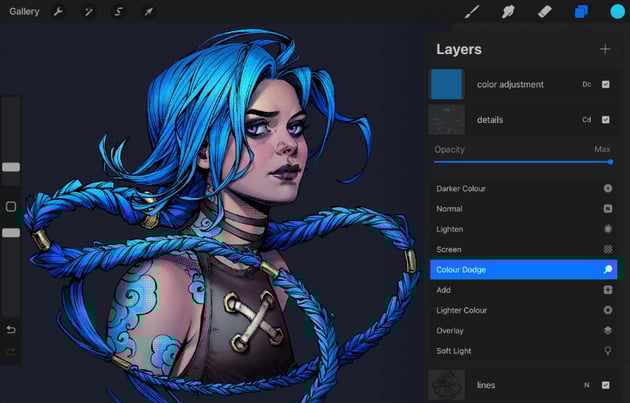Toggle visibility of color adjustment layer
The image size is (630, 403).
coord(605,84)
